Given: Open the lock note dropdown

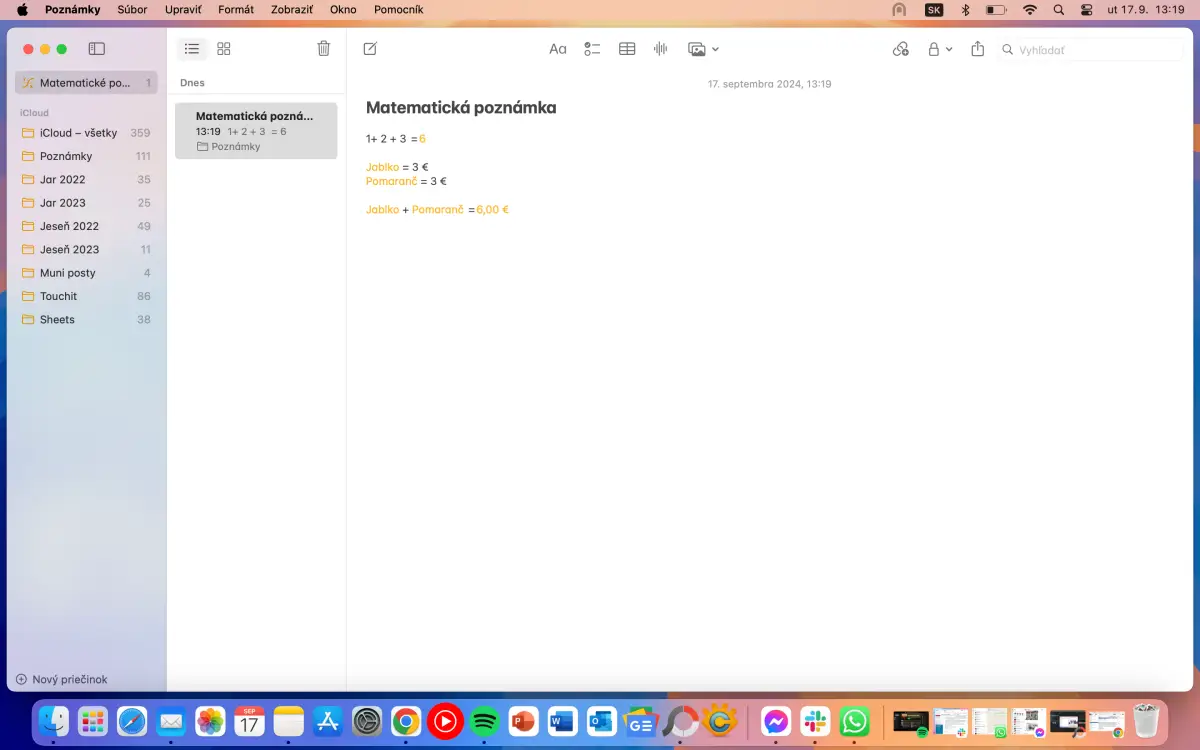Looking at the screenshot, I should point(939,49).
